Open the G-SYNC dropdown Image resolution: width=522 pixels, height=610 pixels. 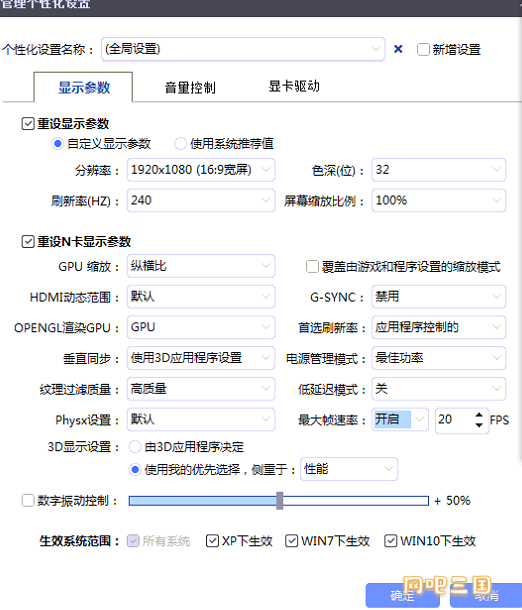coord(439,297)
